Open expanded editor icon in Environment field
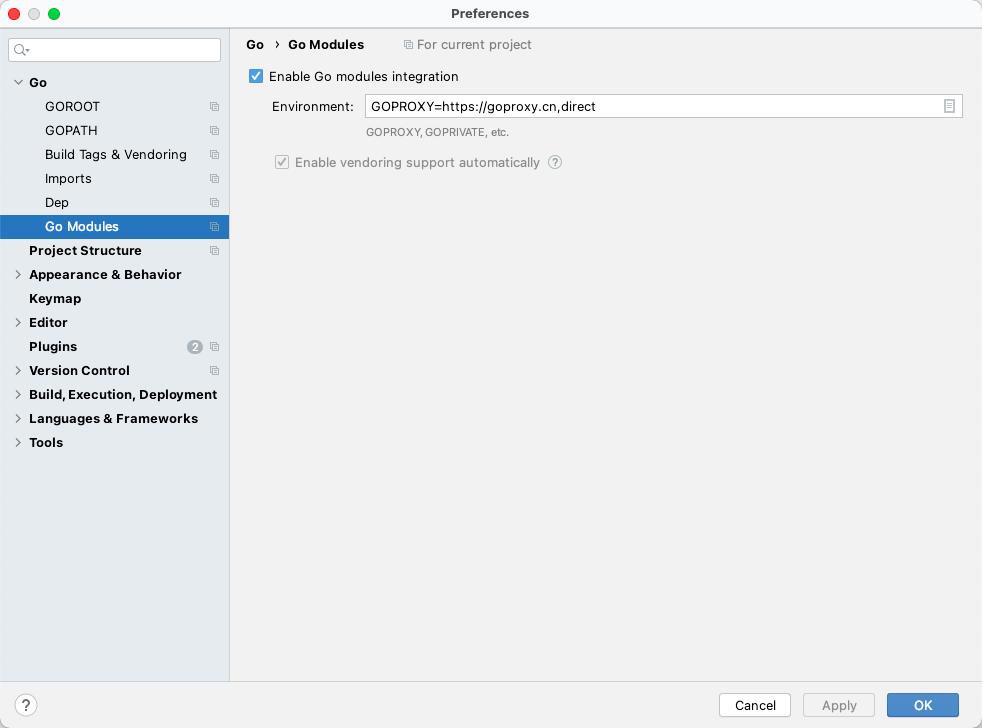The image size is (982, 728). point(949,107)
